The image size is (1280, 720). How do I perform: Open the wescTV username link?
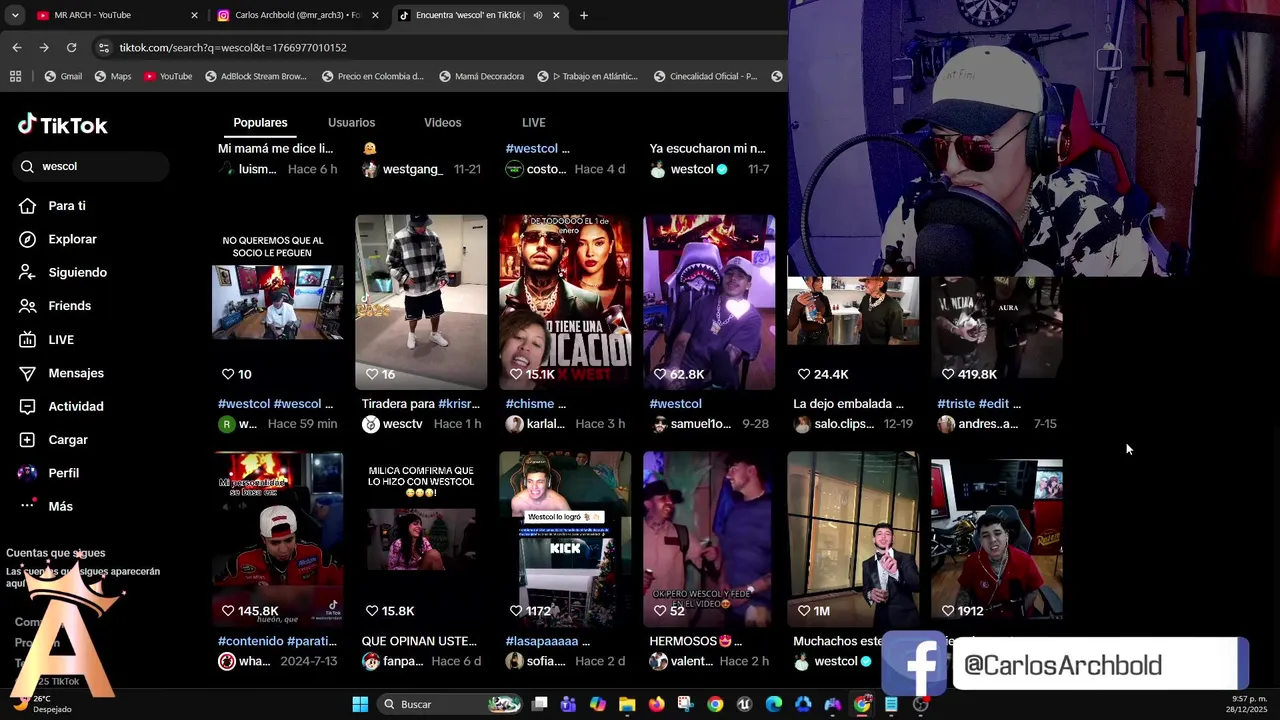click(403, 424)
